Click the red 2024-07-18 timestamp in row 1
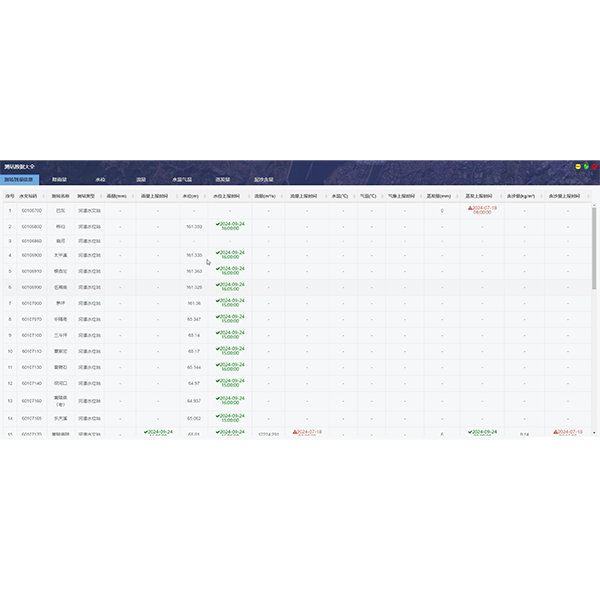 (x=484, y=210)
